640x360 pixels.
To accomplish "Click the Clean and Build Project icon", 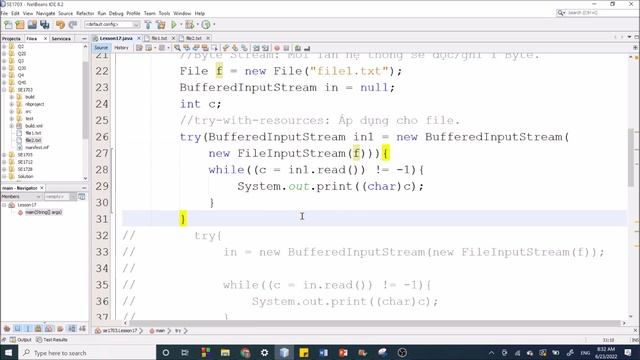I will [x=161, y=25].
